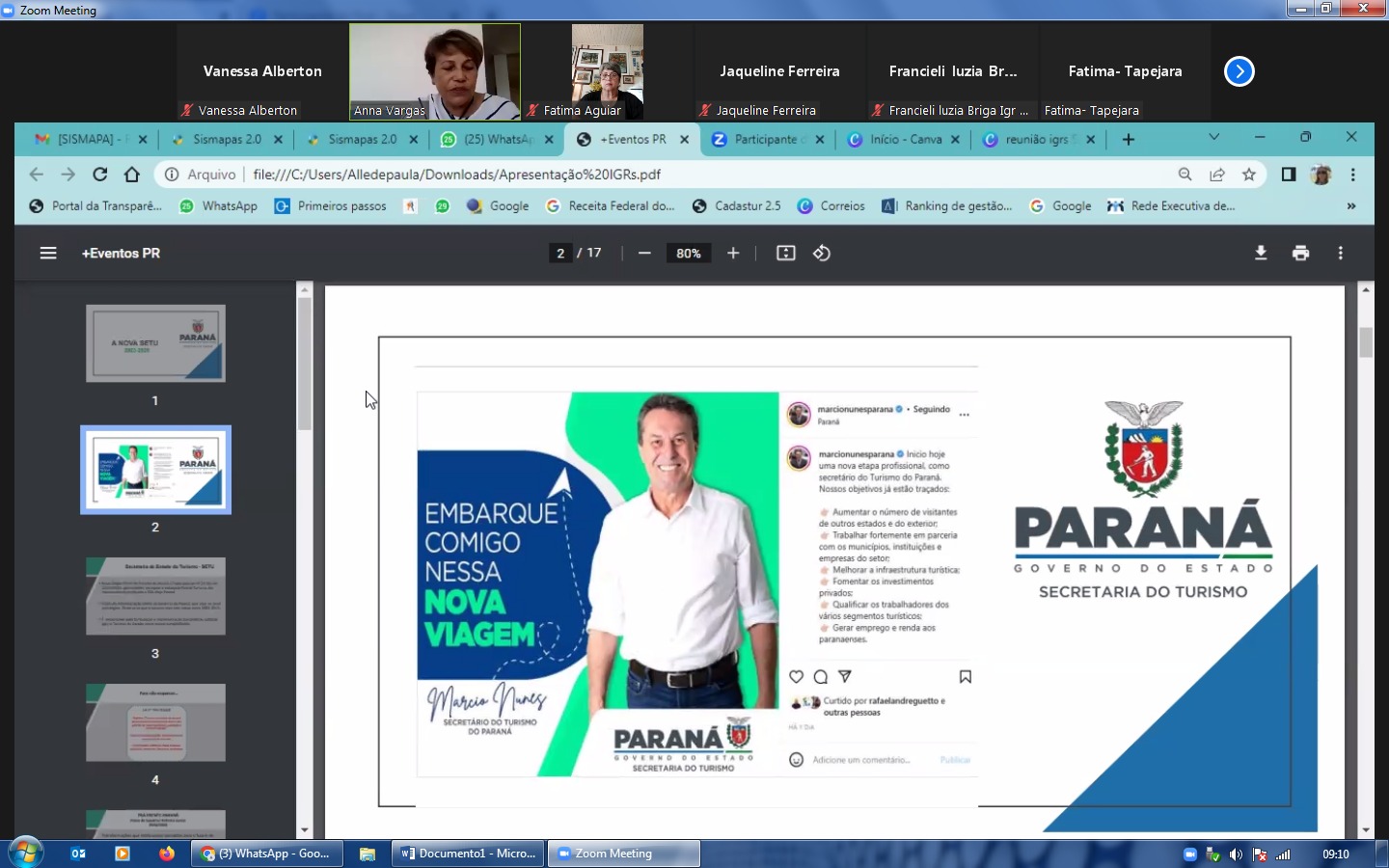Close the +Eventos PR tab

pos(684,139)
